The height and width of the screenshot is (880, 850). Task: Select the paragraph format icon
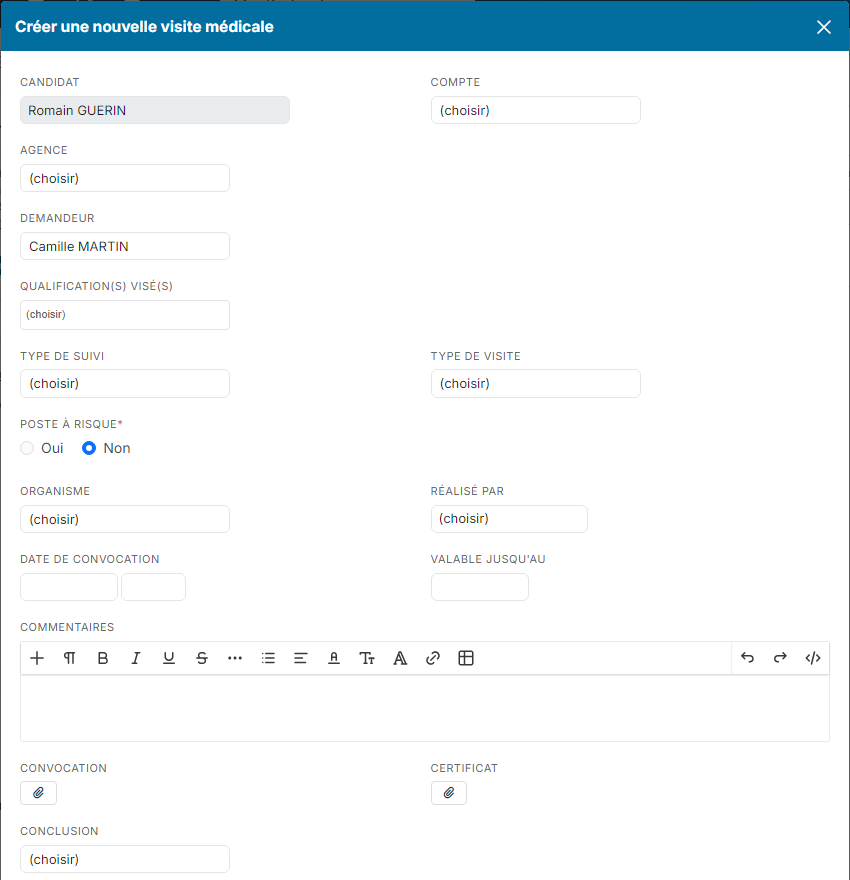pyautogui.click(x=70, y=658)
